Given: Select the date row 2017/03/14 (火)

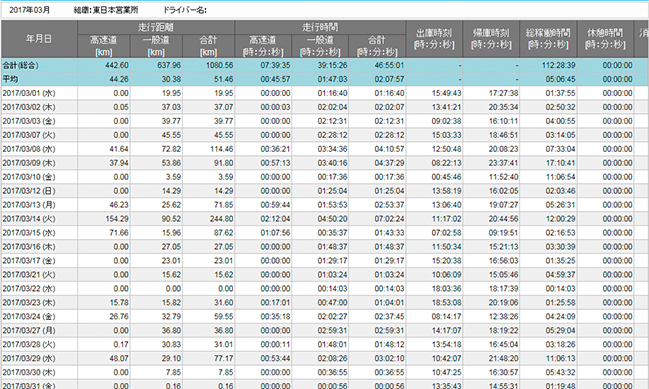Looking at the screenshot, I should point(29,219).
